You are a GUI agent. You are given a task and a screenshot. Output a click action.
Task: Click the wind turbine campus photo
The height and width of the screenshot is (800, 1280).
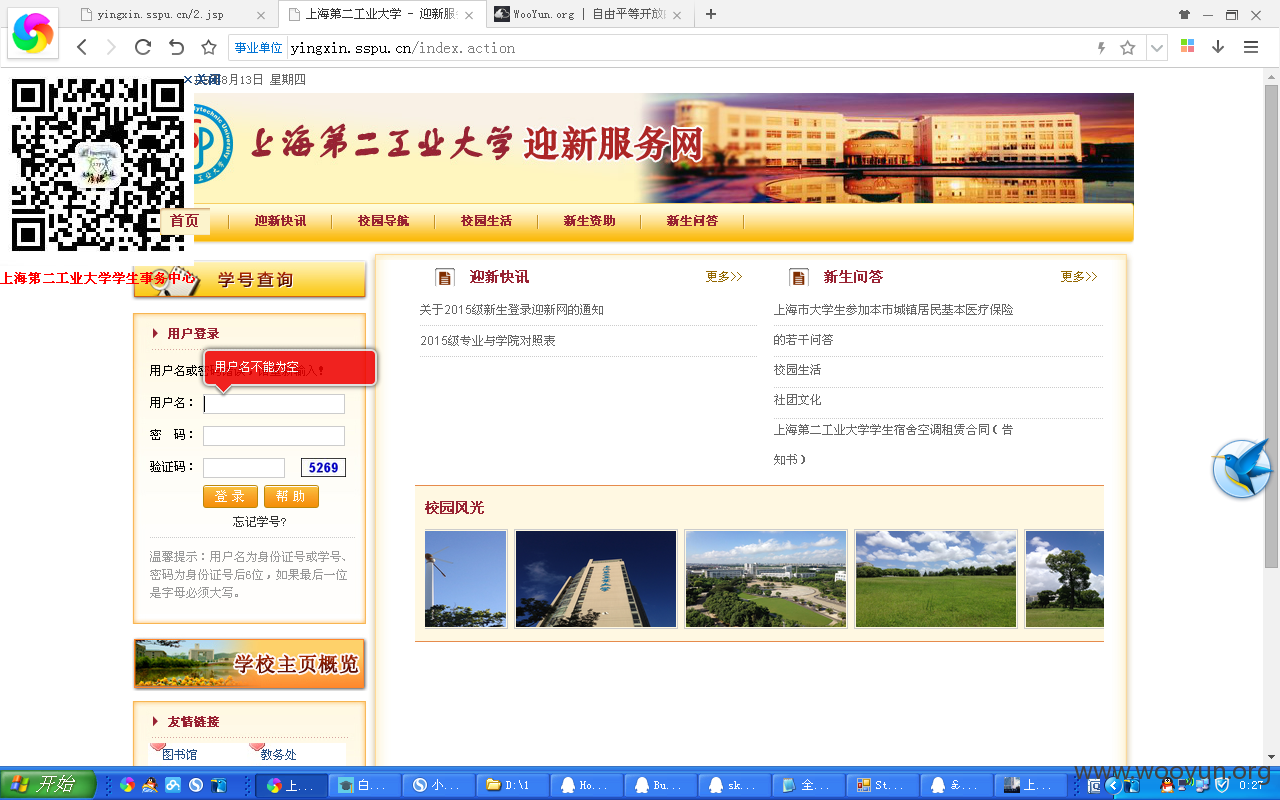coord(465,579)
